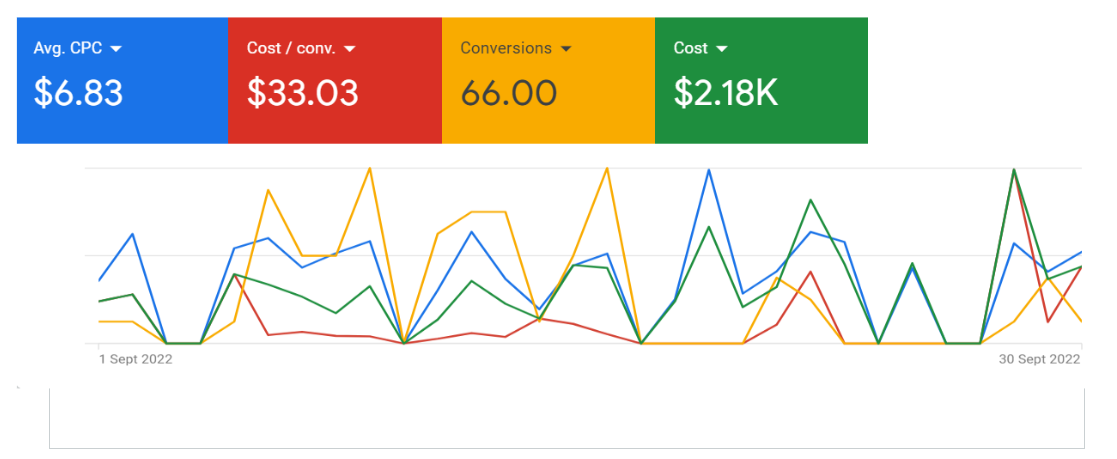This screenshot has width=1117, height=459.
Task: Expand the Cost metric dropdown arrow
Action: (722, 49)
